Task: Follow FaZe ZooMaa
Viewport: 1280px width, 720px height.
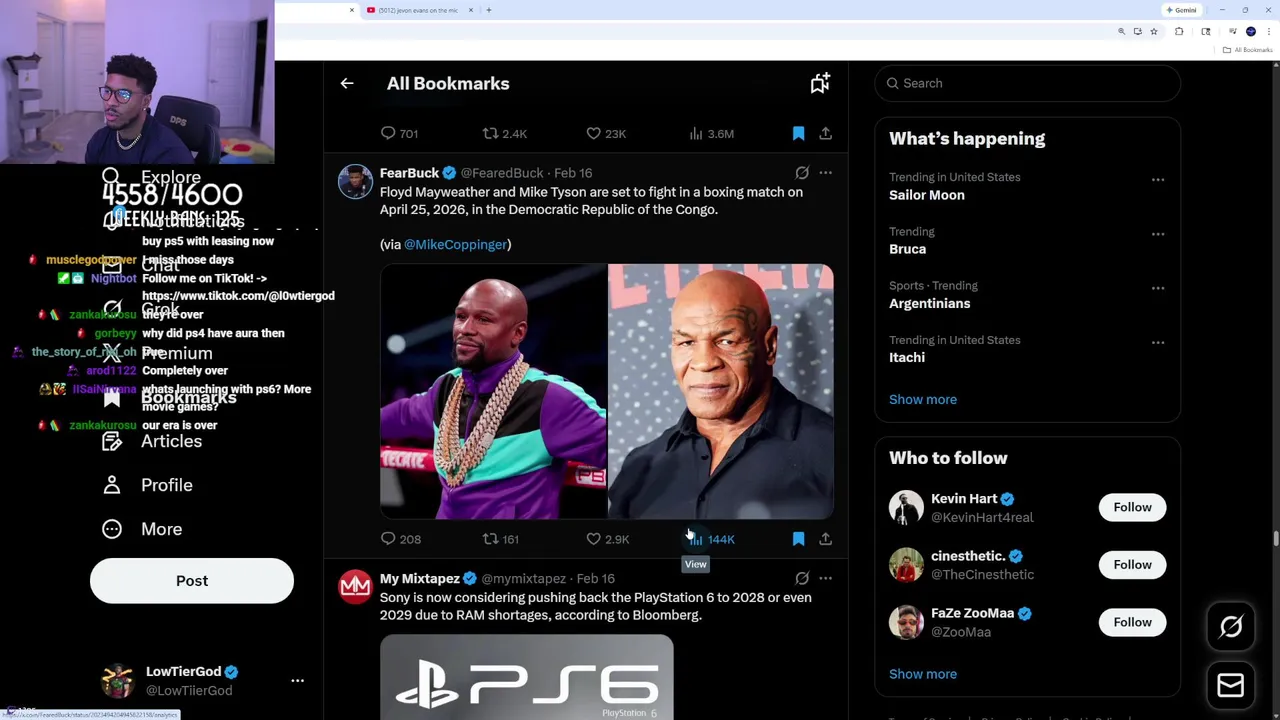Action: pyautogui.click(x=1133, y=622)
